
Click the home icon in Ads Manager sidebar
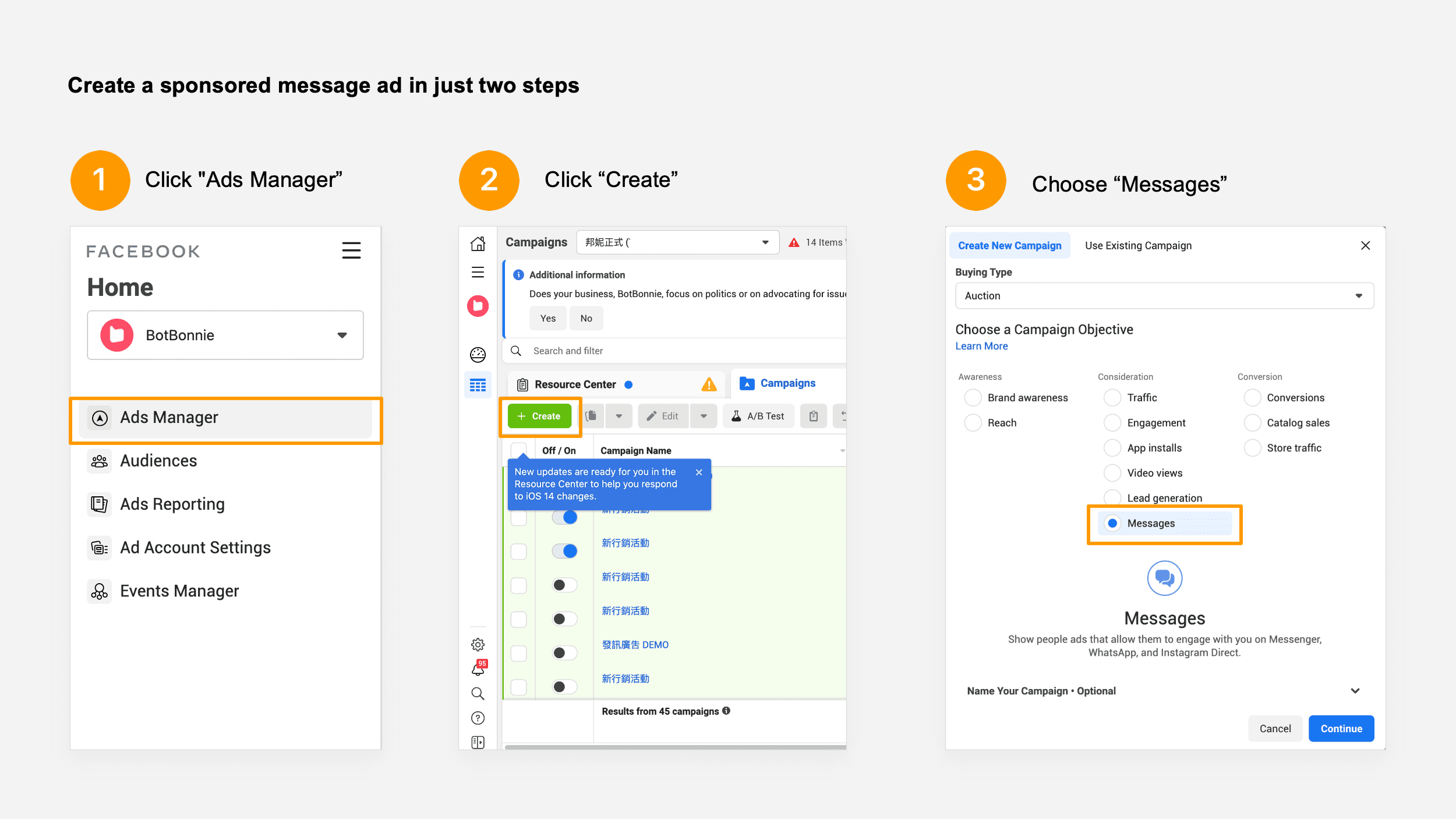[478, 243]
